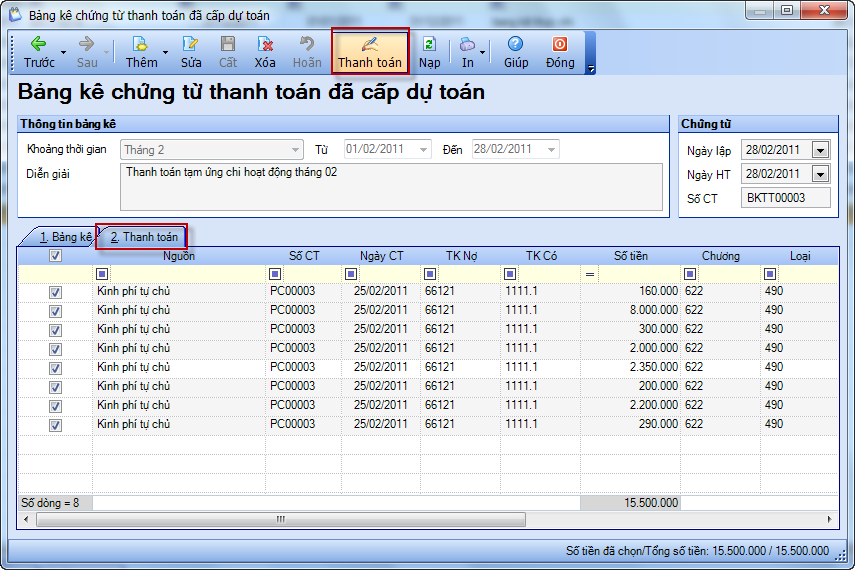Image resolution: width=855 pixels, height=570 pixels.
Task: Switch to the 1. Bảng kê tab
Action: pyautogui.click(x=64, y=237)
